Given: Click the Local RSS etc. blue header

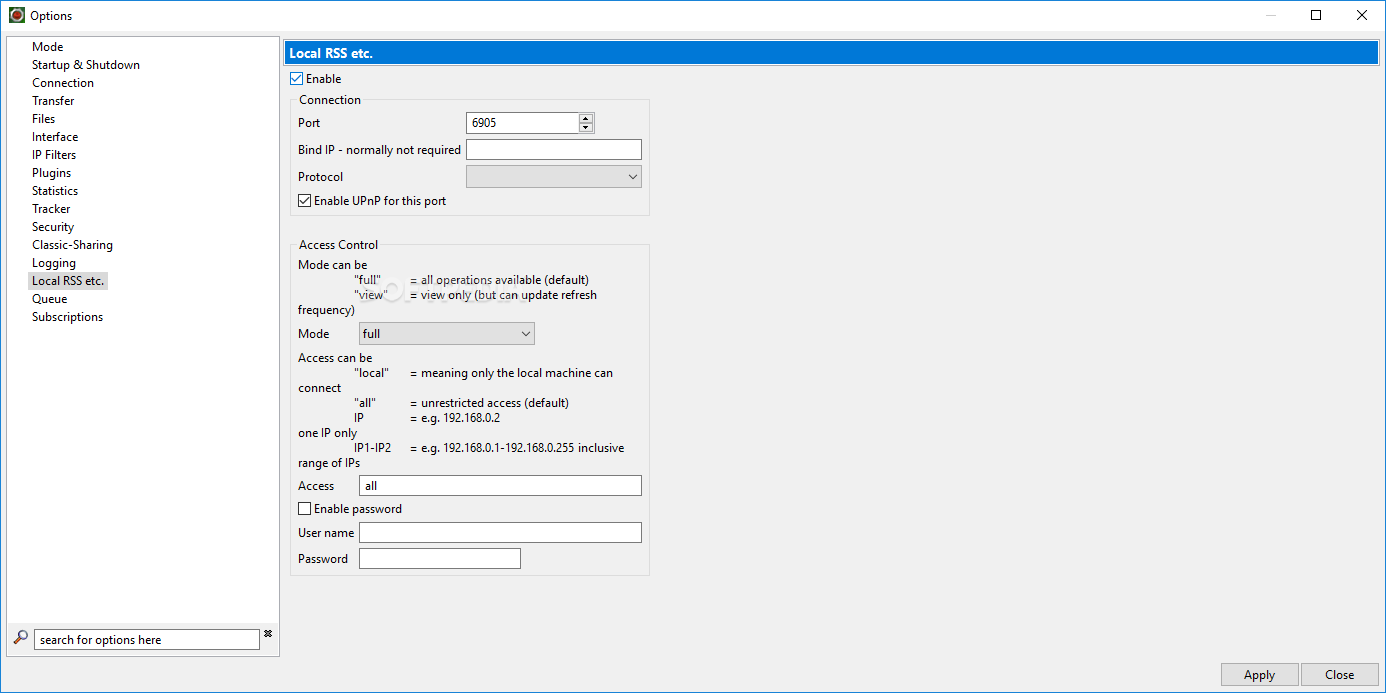Looking at the screenshot, I should (832, 53).
